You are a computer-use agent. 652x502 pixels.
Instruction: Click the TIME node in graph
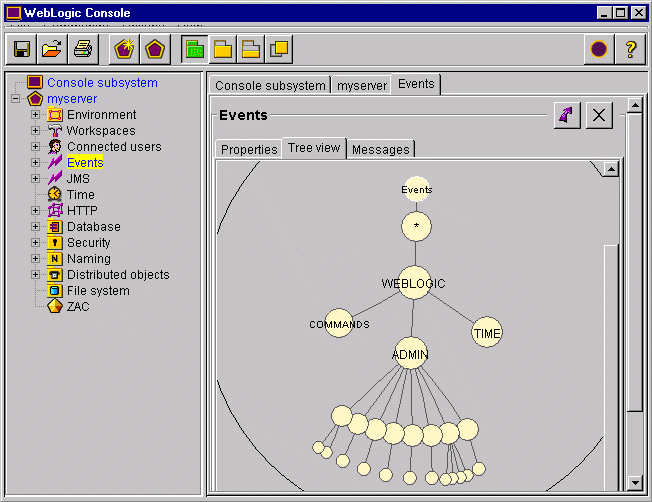[x=487, y=332]
